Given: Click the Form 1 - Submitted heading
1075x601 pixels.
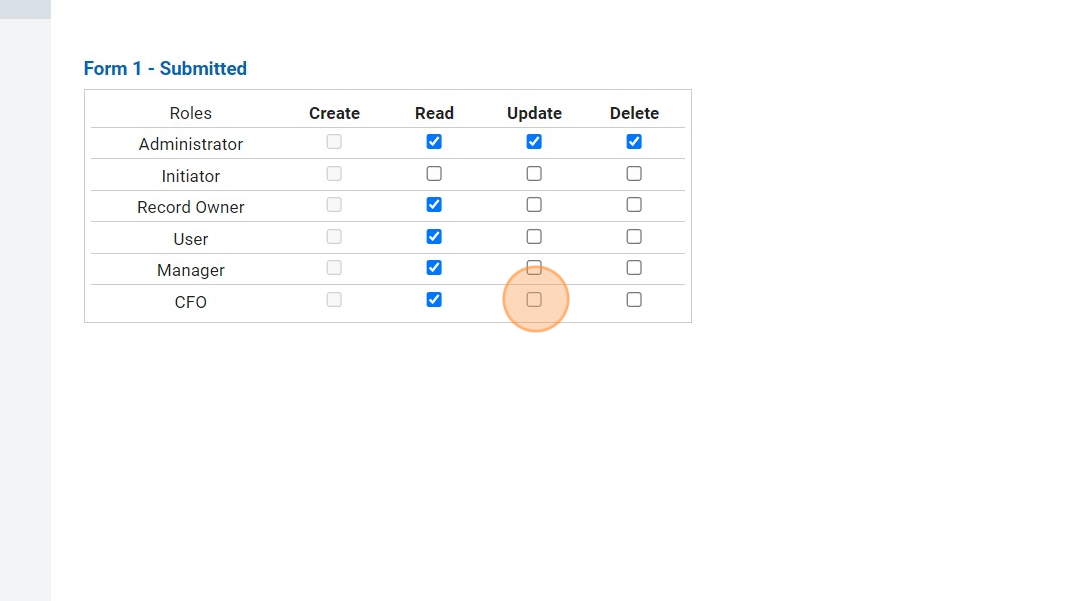Looking at the screenshot, I should pyautogui.click(x=165, y=69).
